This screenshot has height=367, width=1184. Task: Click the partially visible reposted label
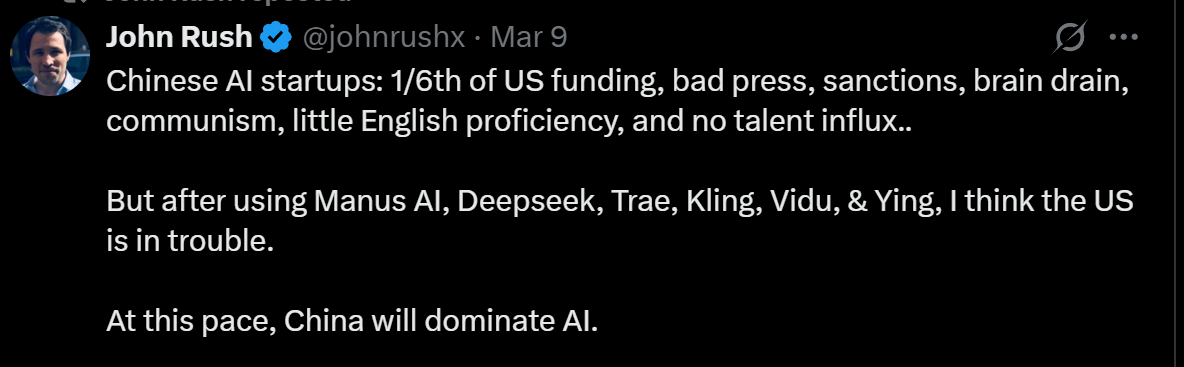pos(229,2)
